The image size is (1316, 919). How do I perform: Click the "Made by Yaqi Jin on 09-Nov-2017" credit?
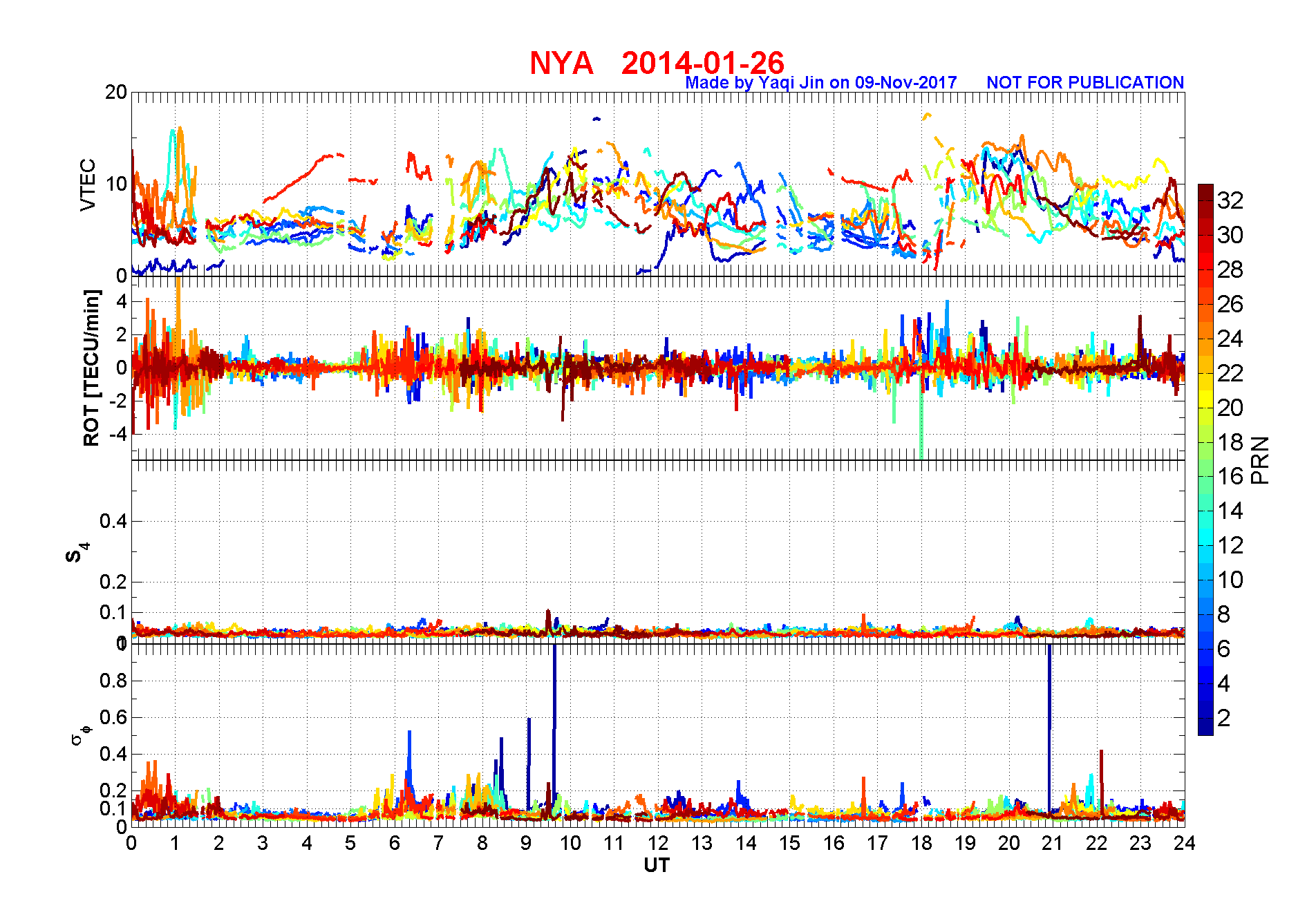(x=821, y=83)
